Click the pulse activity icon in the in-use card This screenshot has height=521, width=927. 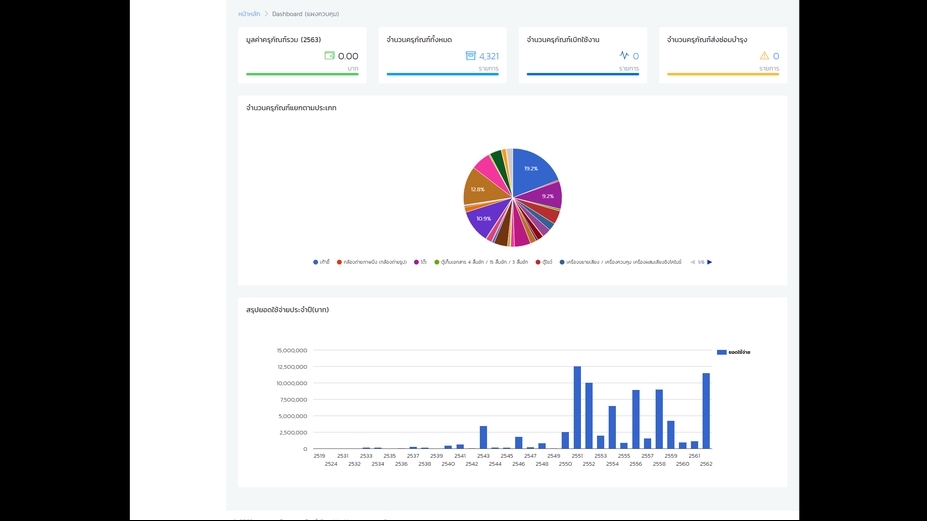pyautogui.click(x=624, y=56)
